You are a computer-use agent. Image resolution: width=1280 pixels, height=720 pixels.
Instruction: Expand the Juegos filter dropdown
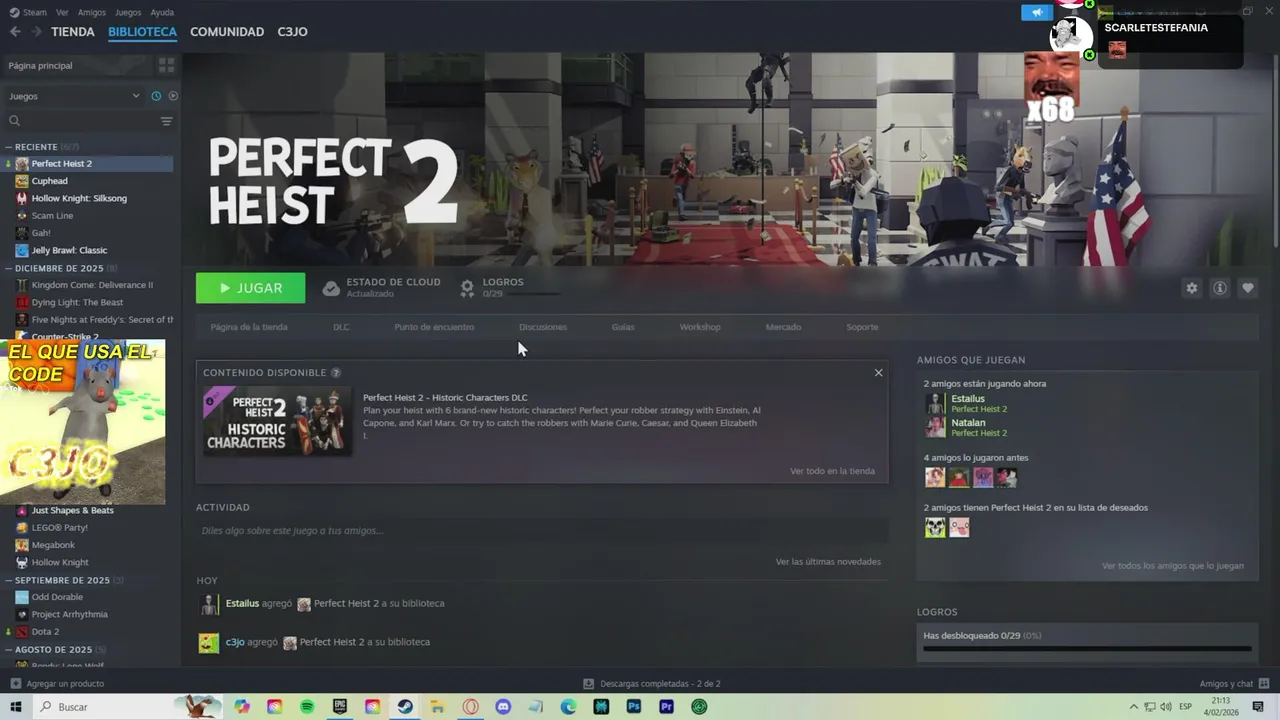click(74, 96)
